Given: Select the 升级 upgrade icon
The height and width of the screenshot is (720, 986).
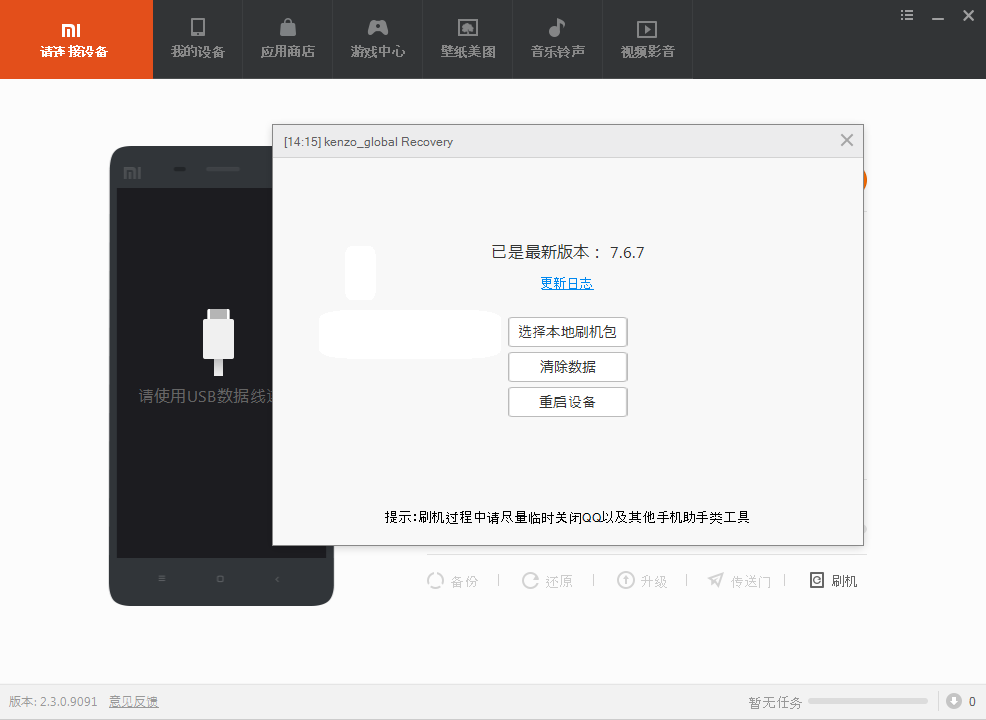Looking at the screenshot, I should point(625,581).
